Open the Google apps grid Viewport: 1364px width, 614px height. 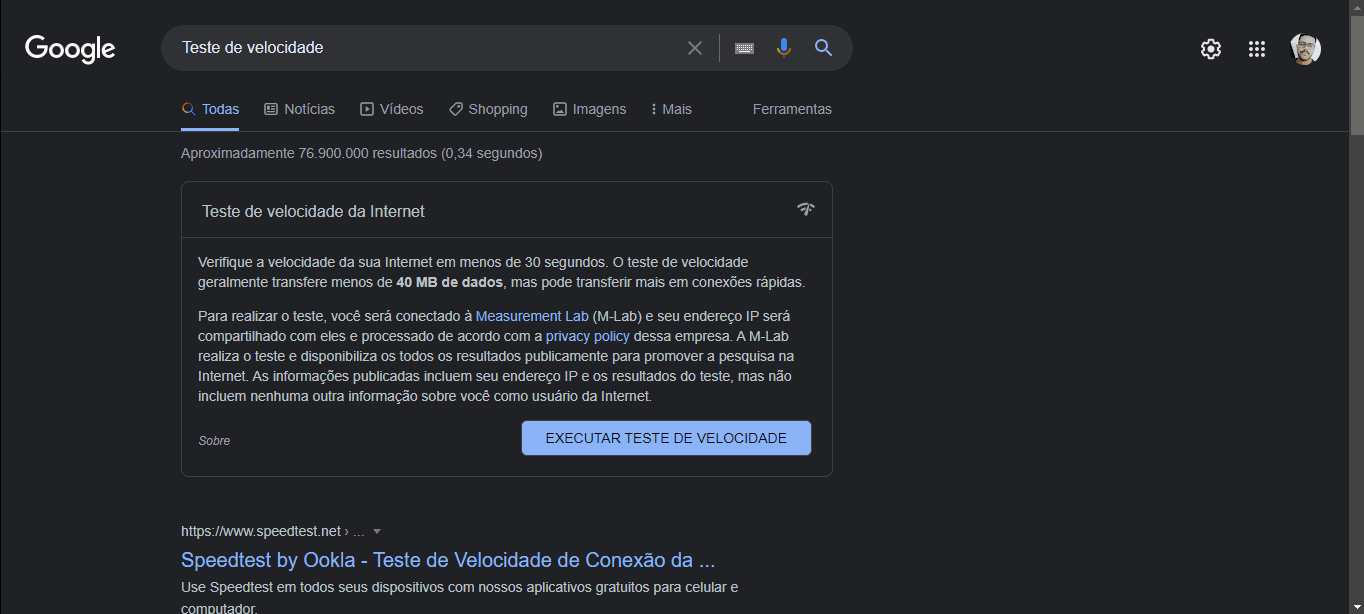tap(1257, 49)
